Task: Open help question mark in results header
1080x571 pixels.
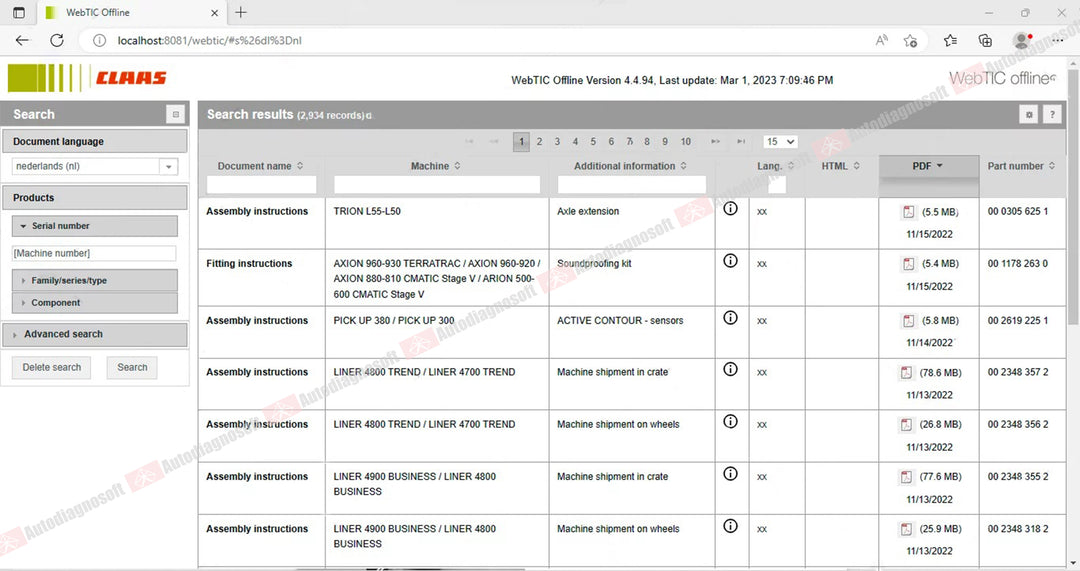Action: (x=1052, y=115)
